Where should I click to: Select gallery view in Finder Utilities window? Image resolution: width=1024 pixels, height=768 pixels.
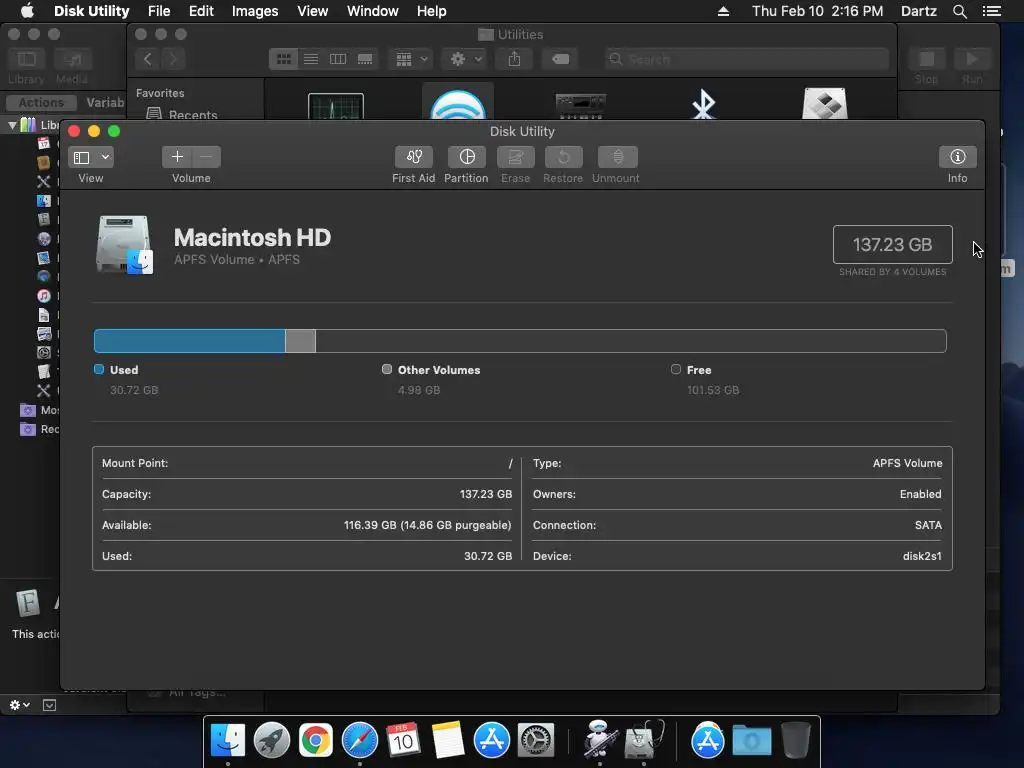point(365,59)
